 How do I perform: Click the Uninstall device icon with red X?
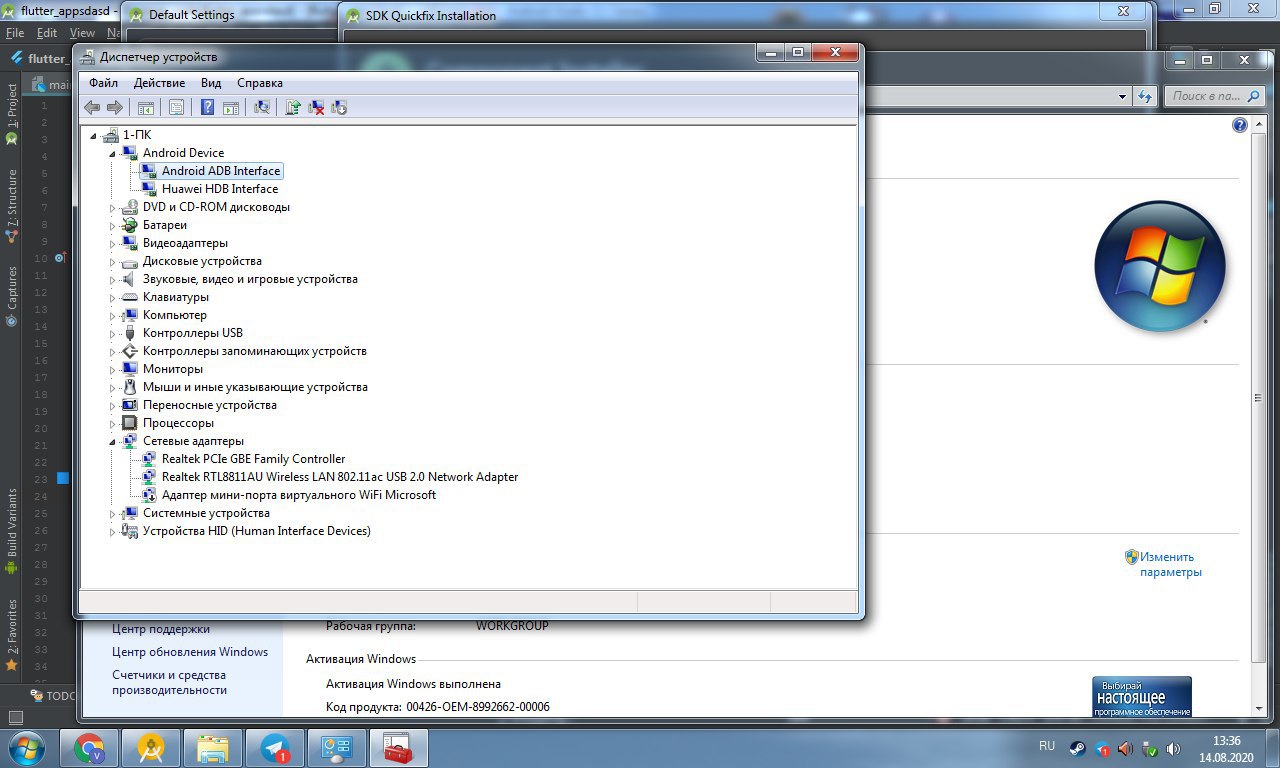coord(316,107)
